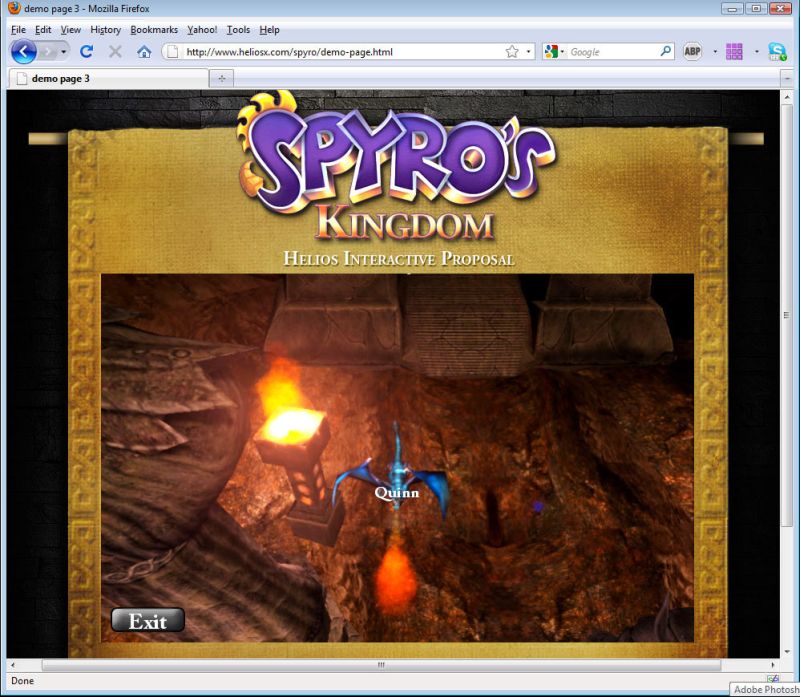Click the "Done" status bar text
800x697 pixels.
coord(22,681)
